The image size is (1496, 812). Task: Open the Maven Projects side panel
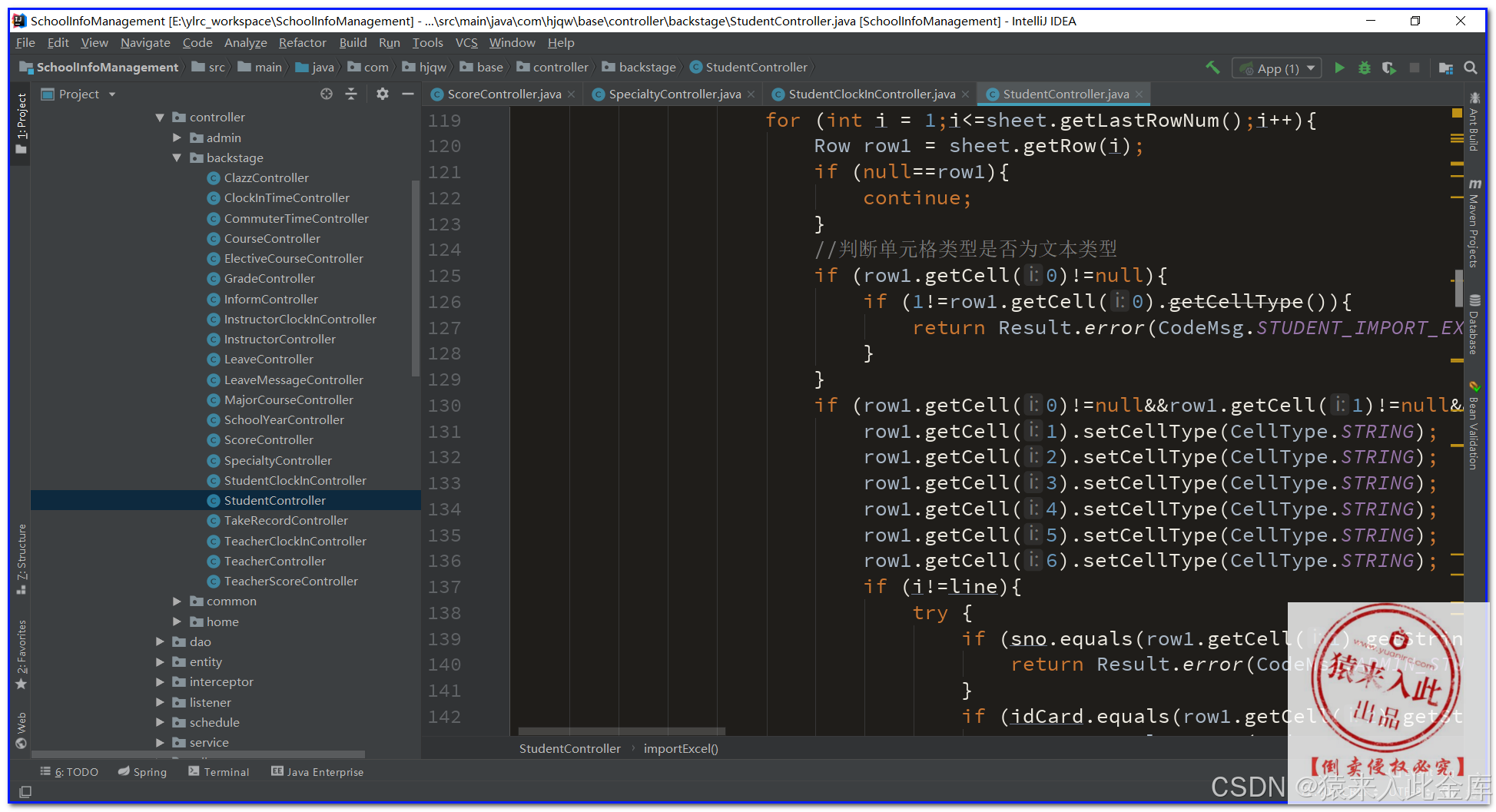click(1474, 224)
